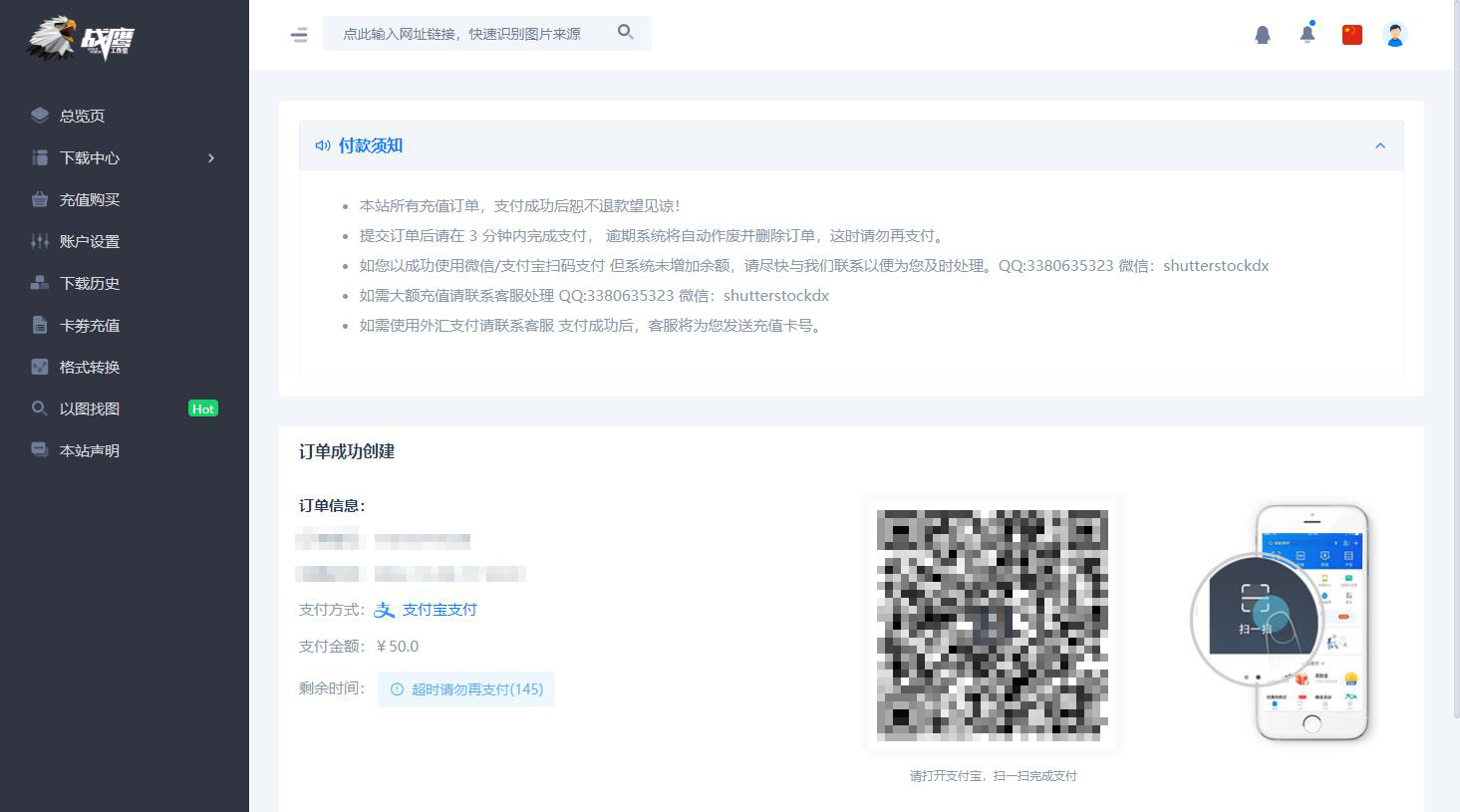This screenshot has width=1460, height=812.
Task: Click the 账户设置 sliders icon
Action: click(x=40, y=241)
